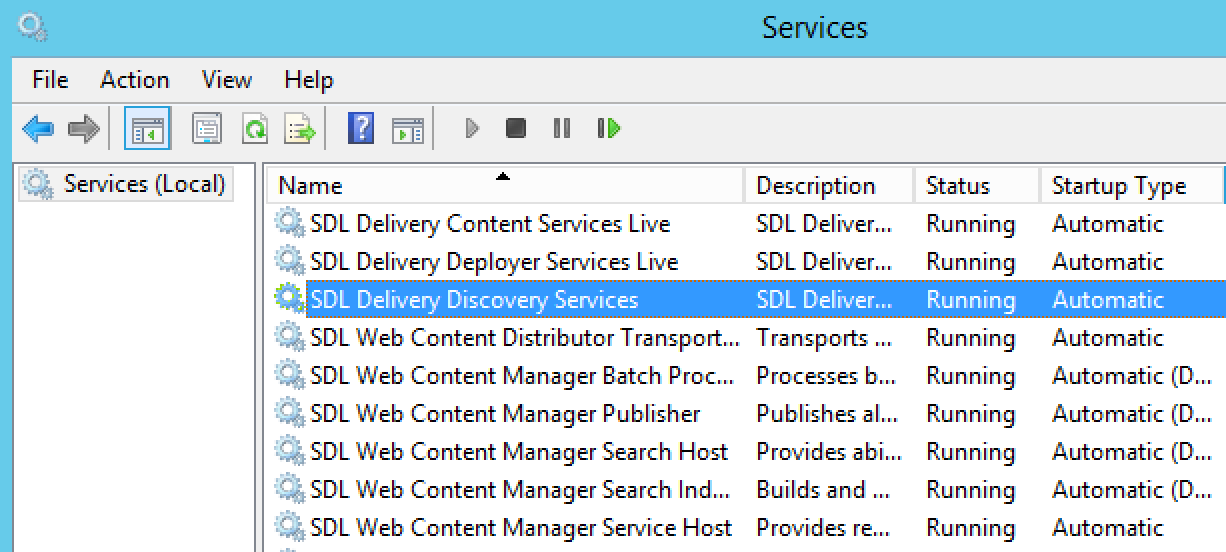Click the Refresh toolbar icon

(254, 129)
